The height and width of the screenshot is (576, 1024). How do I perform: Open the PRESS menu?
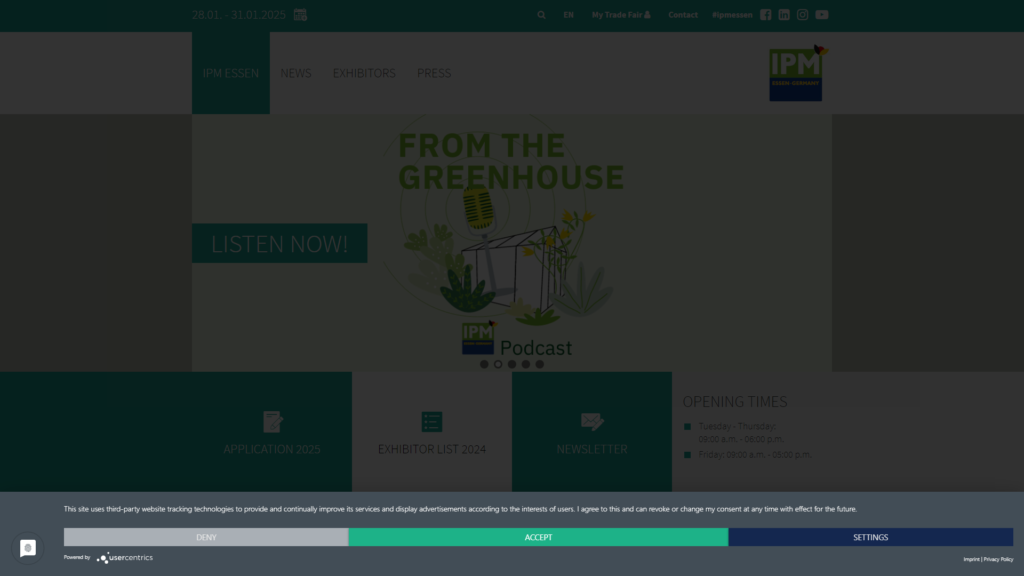434,73
